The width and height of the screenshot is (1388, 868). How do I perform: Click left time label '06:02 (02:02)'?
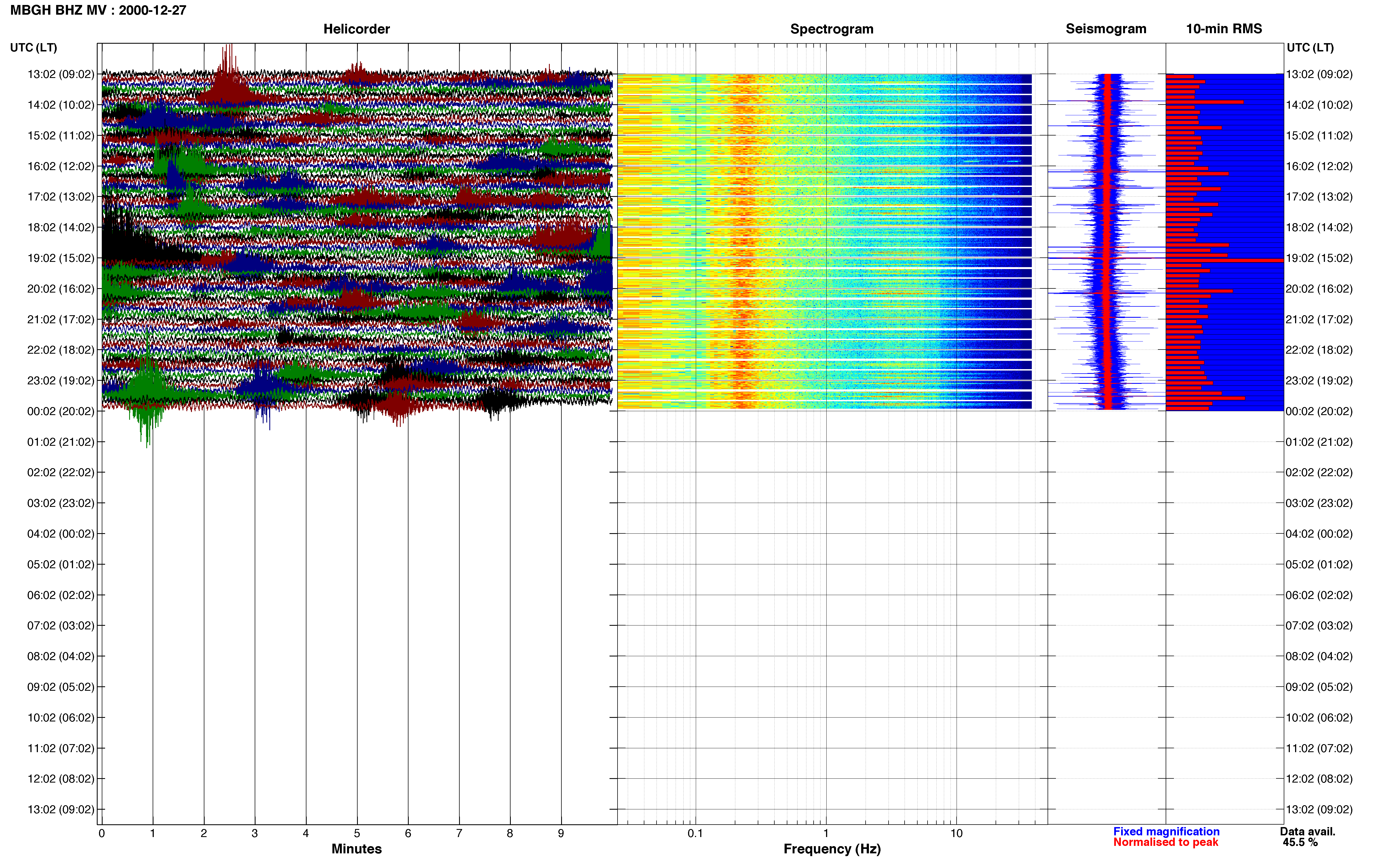pyautogui.click(x=61, y=595)
